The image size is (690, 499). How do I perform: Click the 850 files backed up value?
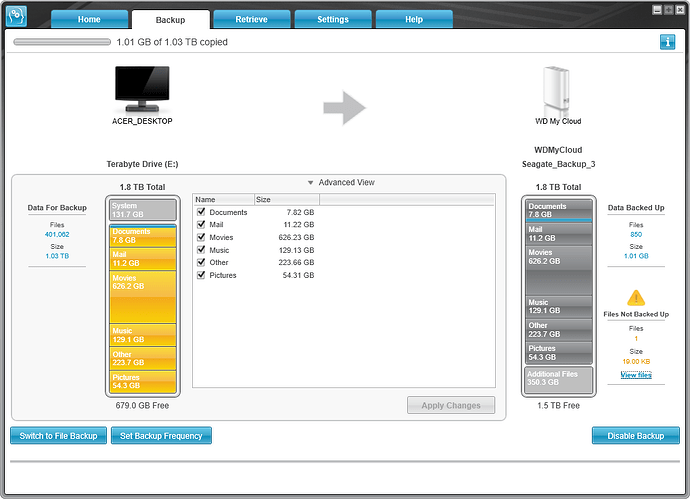coord(636,235)
